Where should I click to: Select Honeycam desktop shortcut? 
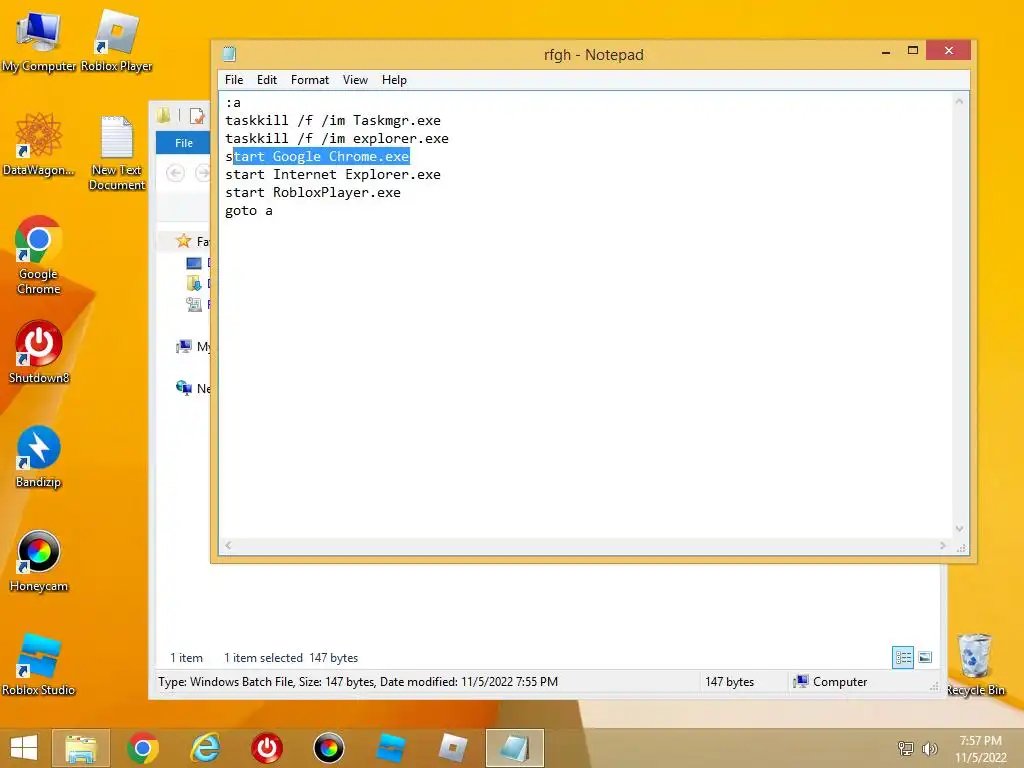click(39, 560)
